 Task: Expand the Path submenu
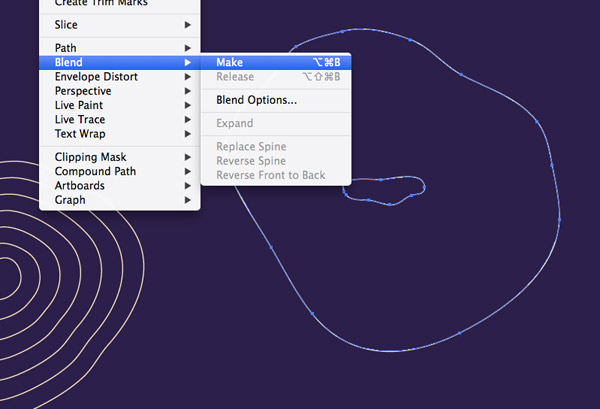click(65, 48)
